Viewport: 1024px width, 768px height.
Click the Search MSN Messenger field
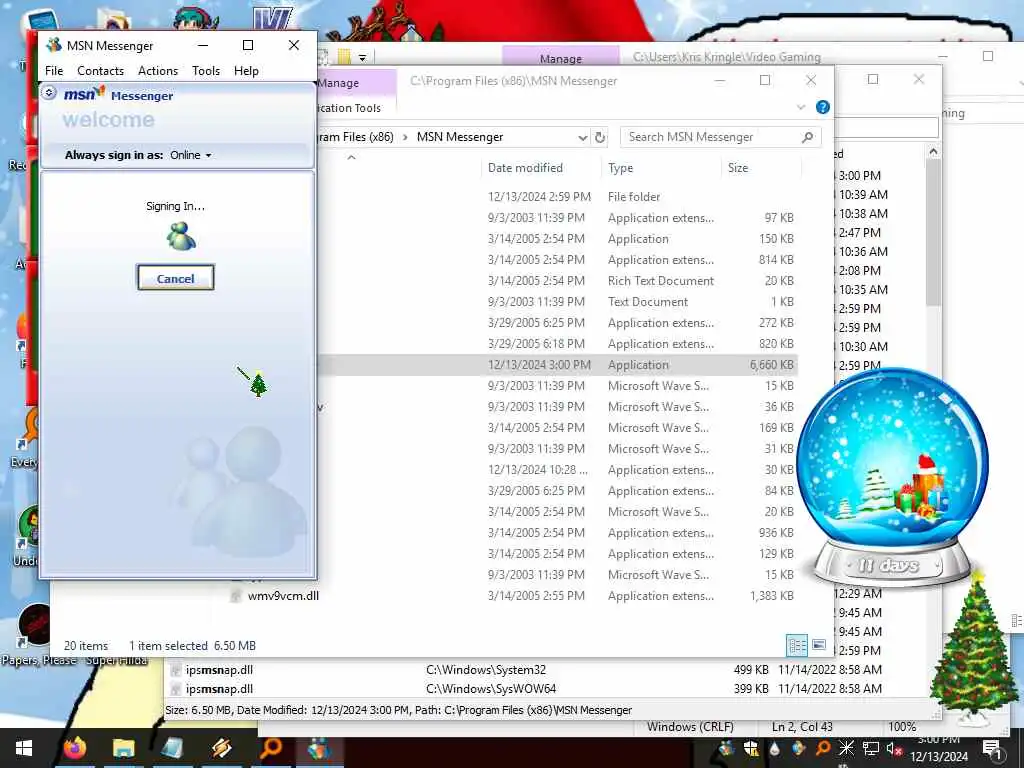[x=720, y=137]
